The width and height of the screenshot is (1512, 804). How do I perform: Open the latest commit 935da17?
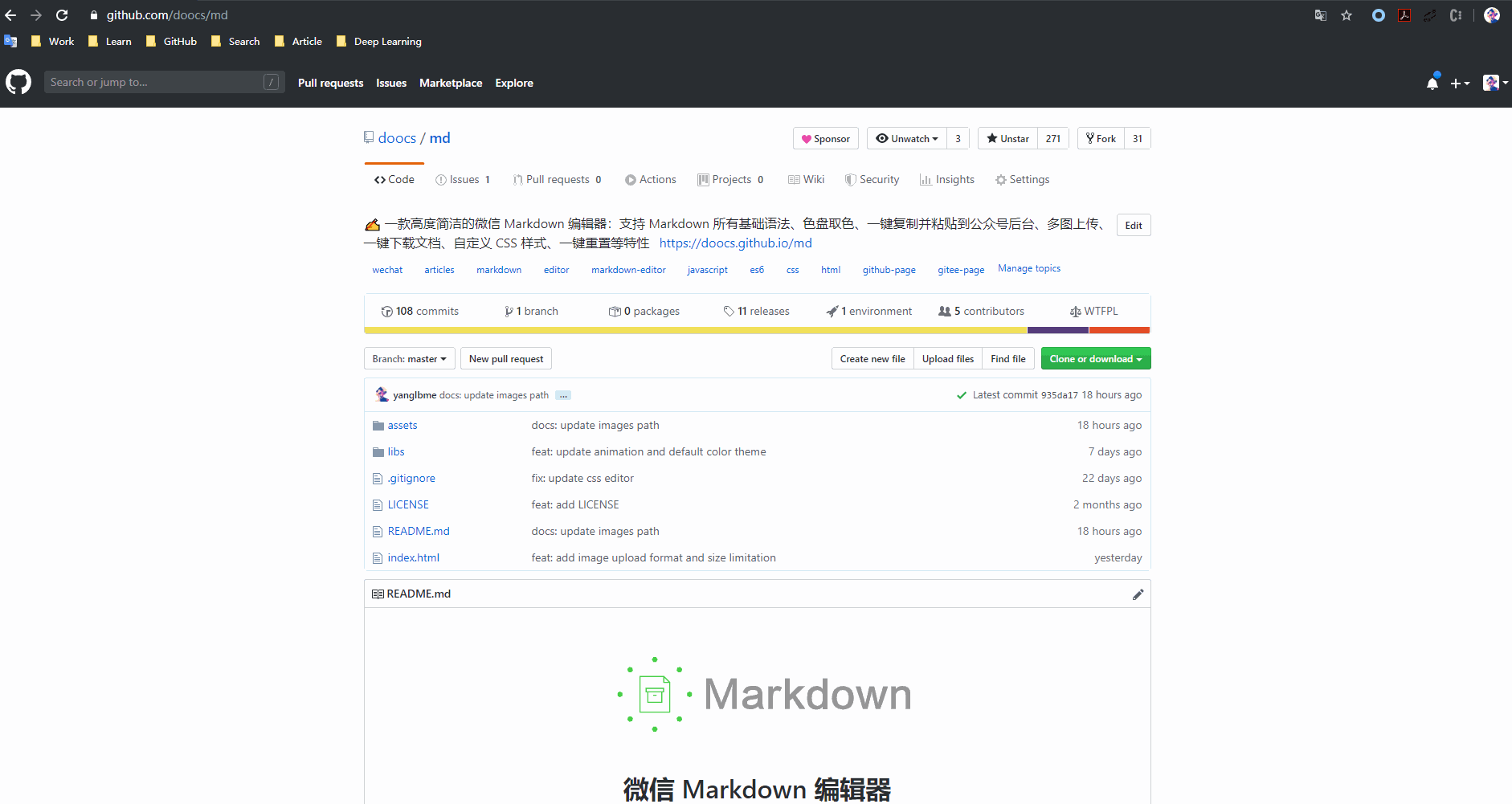coord(1060,395)
